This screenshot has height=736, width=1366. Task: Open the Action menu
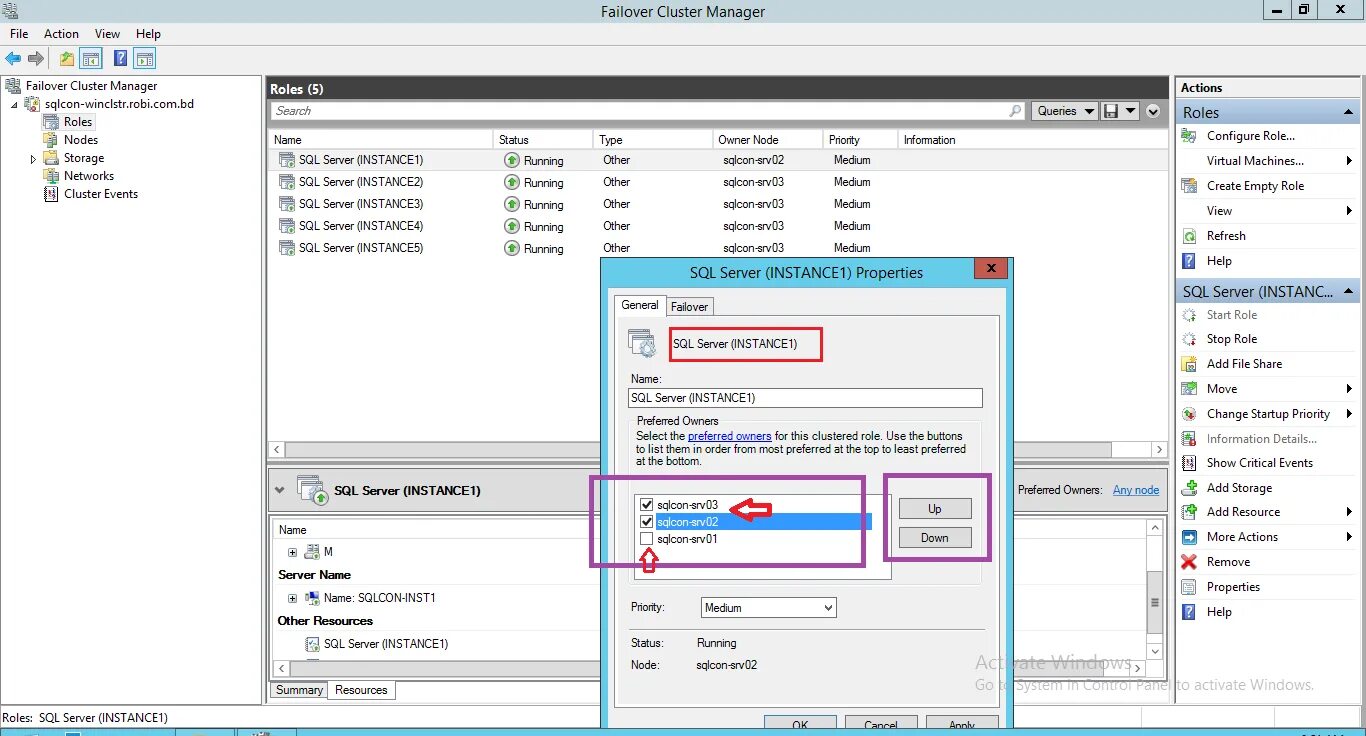(x=62, y=34)
